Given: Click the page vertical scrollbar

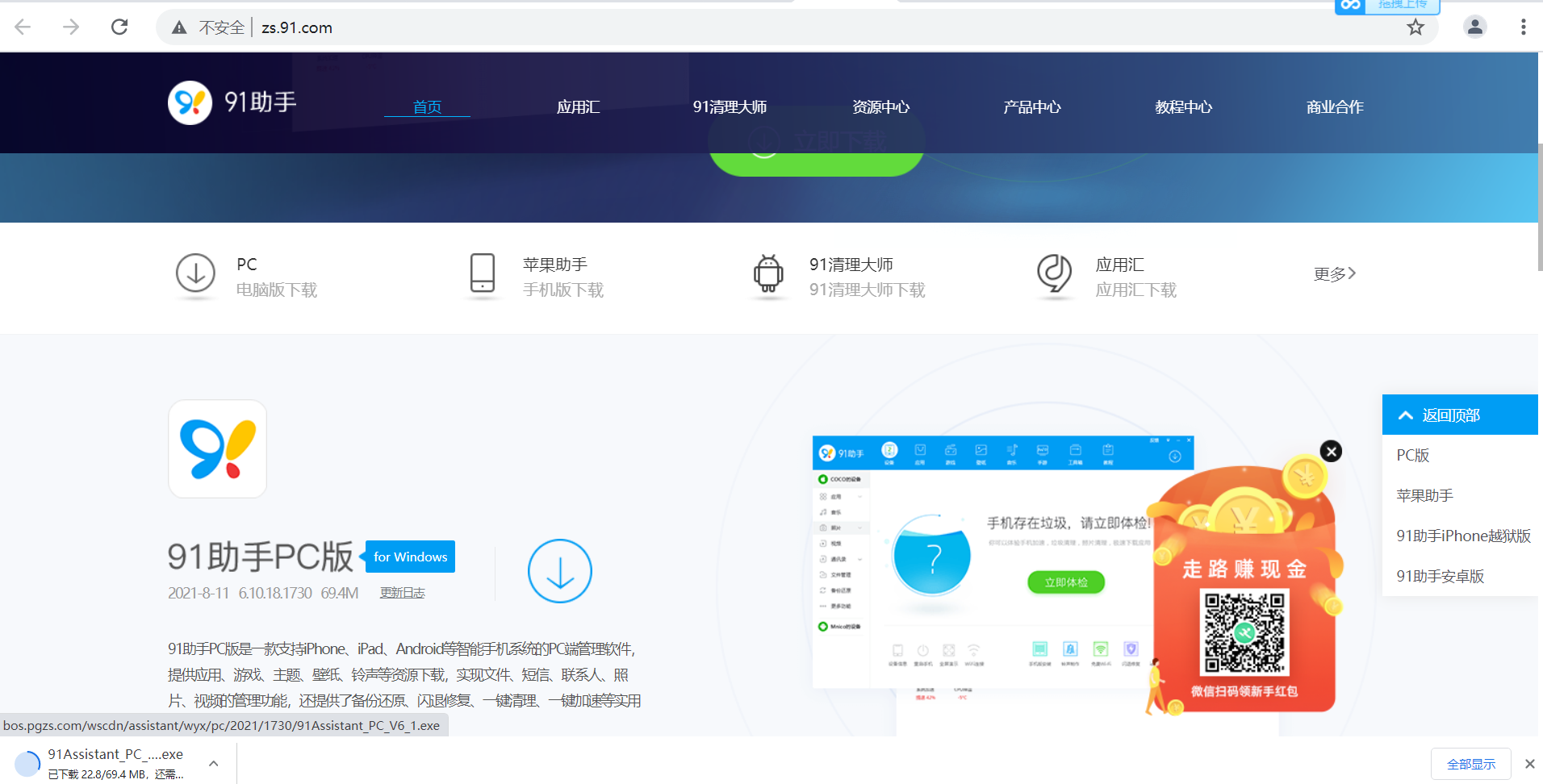Looking at the screenshot, I should coord(1540,208).
